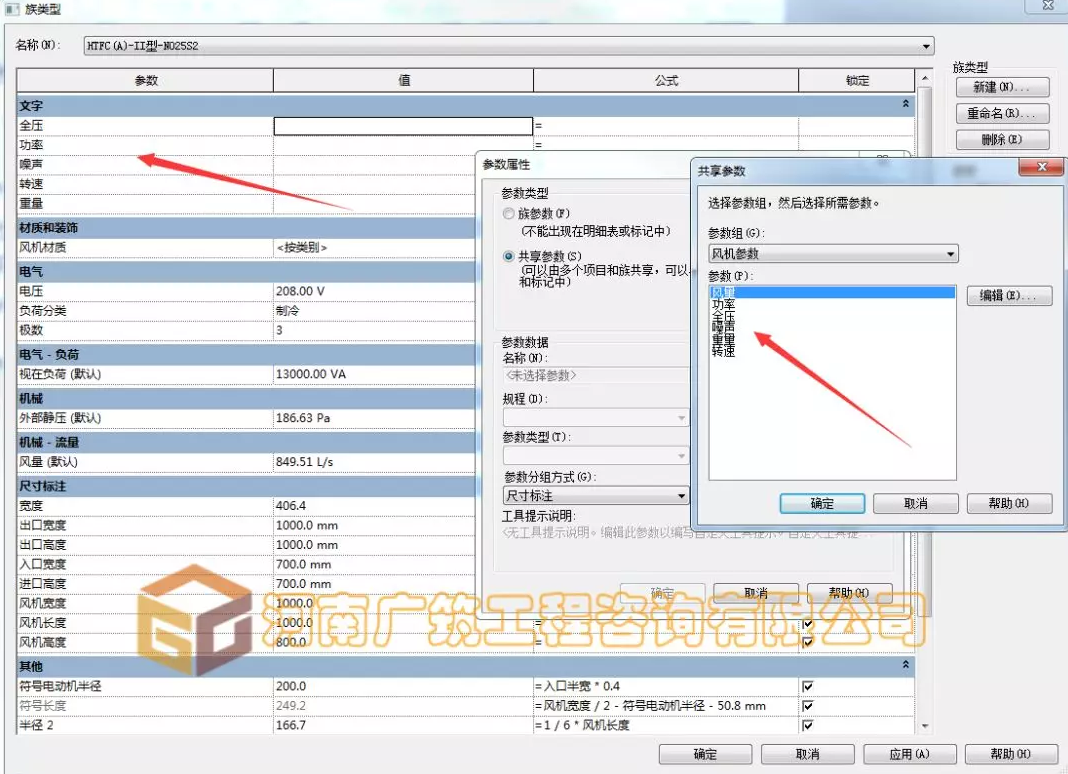This screenshot has height=774, width=1068.
Task: Click the 新建 family type button
Action: click(x=1002, y=87)
